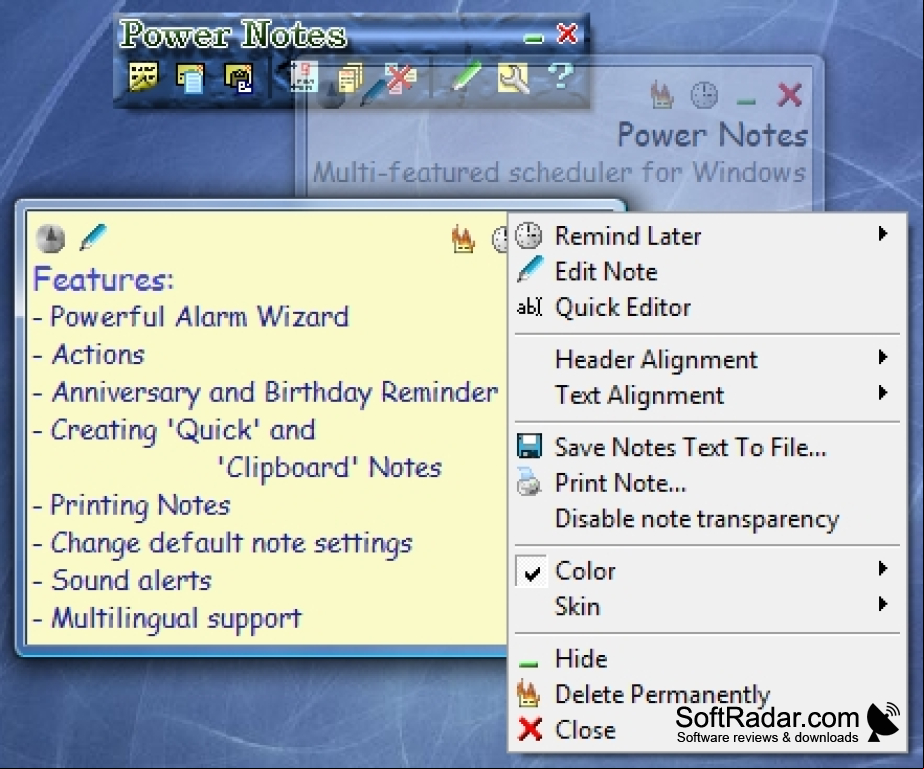Image resolution: width=924 pixels, height=769 pixels.
Task: Choose Print Note... menu entry
Action: [x=707, y=483]
